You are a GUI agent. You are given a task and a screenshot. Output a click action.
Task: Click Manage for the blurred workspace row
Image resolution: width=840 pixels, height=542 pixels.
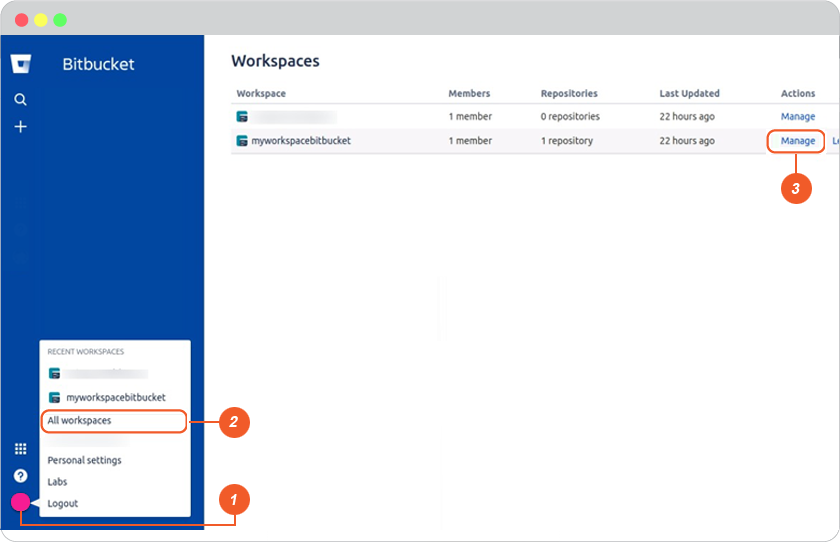pos(798,116)
